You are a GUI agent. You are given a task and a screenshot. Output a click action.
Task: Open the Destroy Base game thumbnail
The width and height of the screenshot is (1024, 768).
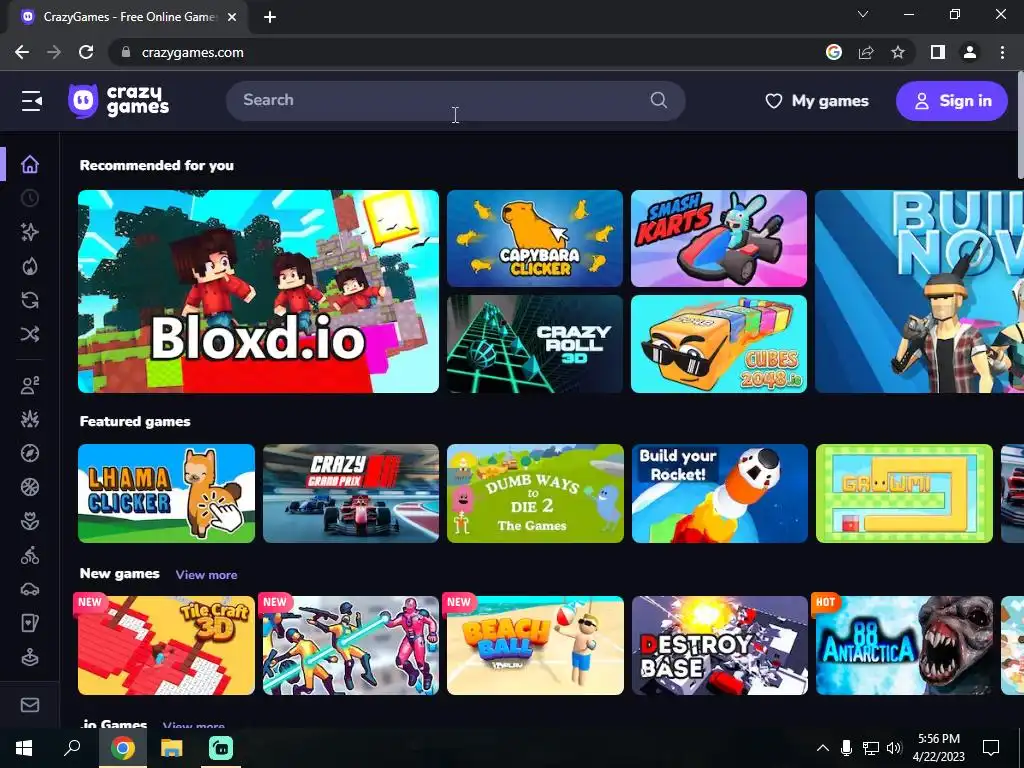[x=720, y=645]
